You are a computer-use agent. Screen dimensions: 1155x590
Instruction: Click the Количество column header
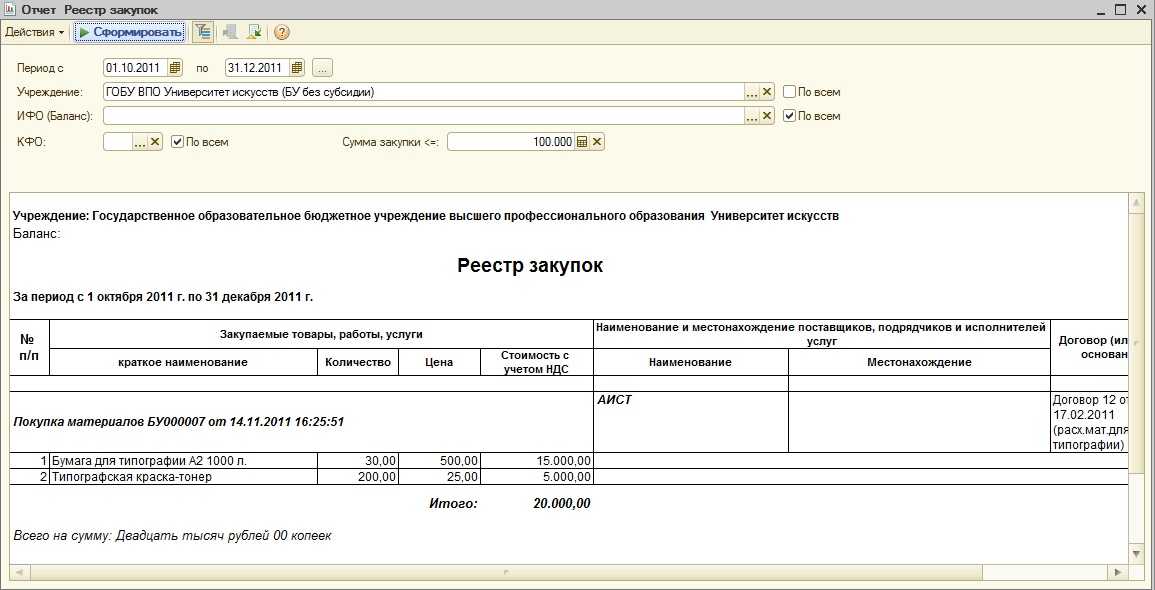pos(358,362)
